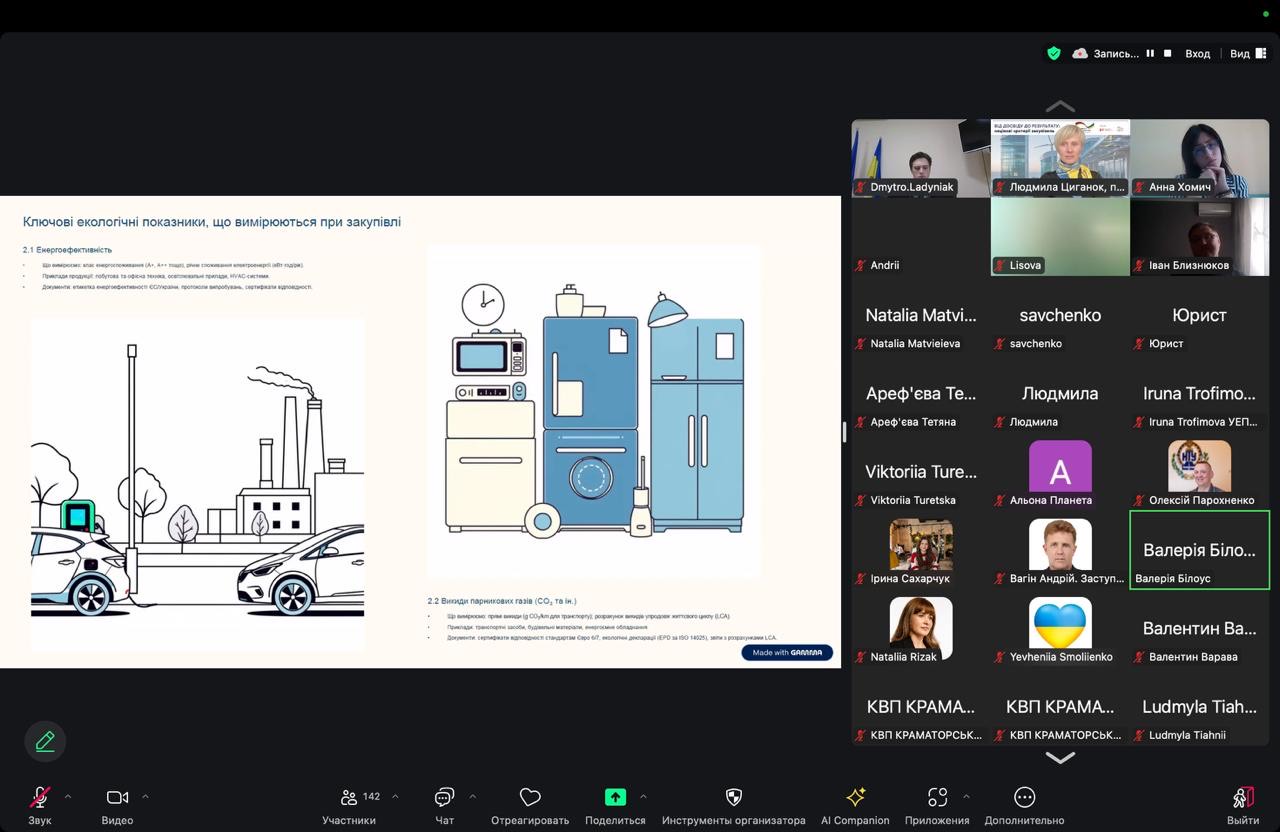Pause the recording in top bar
The width and height of the screenshot is (1280, 832).
click(x=1150, y=54)
